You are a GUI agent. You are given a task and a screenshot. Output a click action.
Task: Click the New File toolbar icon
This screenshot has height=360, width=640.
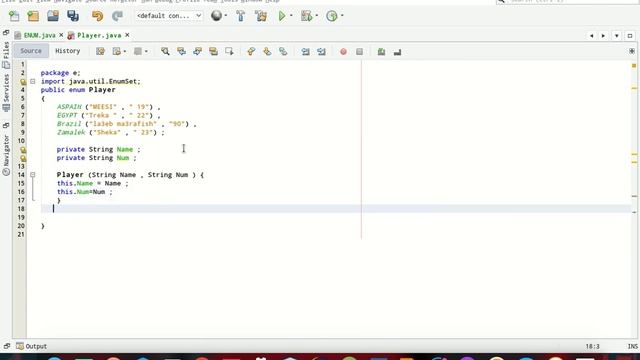[x=14, y=16]
